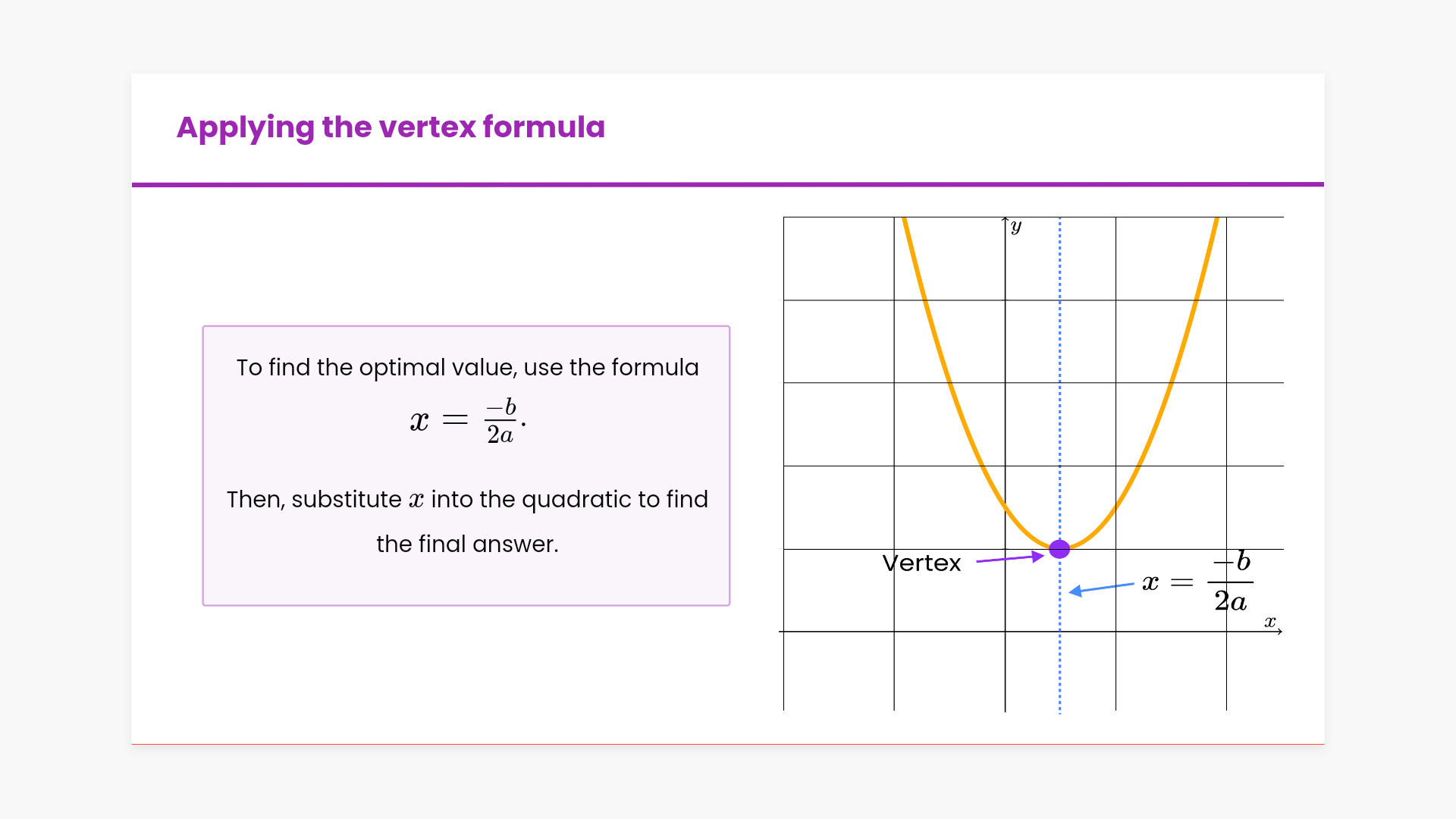Click the "the final answer." text
This screenshot has height=819, width=1456.
pyautogui.click(x=467, y=544)
